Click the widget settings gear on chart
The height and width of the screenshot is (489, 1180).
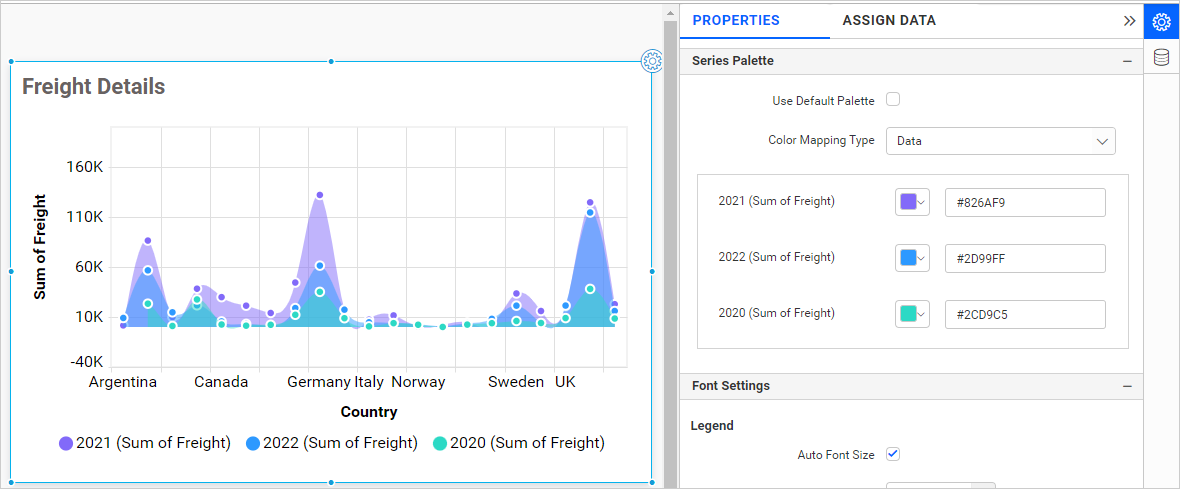pos(652,61)
